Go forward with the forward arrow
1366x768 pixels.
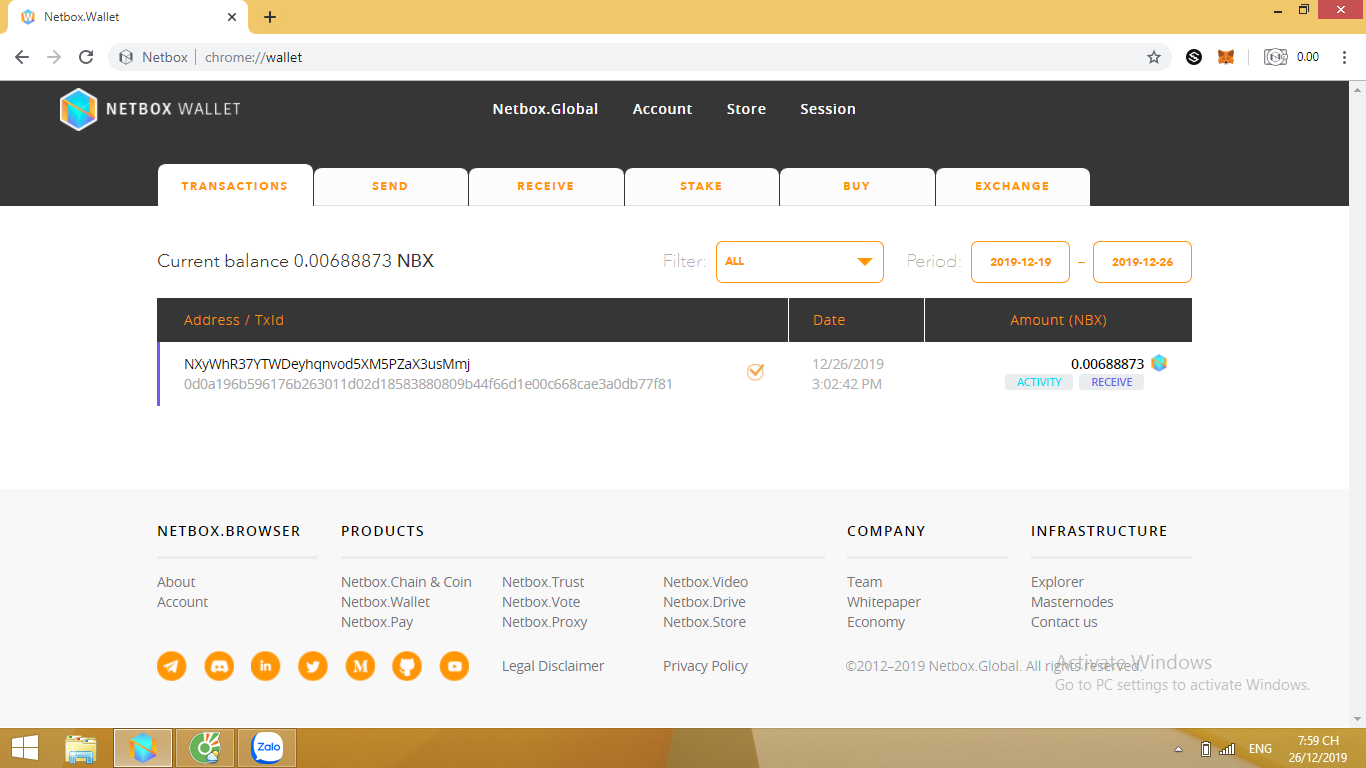pos(54,57)
